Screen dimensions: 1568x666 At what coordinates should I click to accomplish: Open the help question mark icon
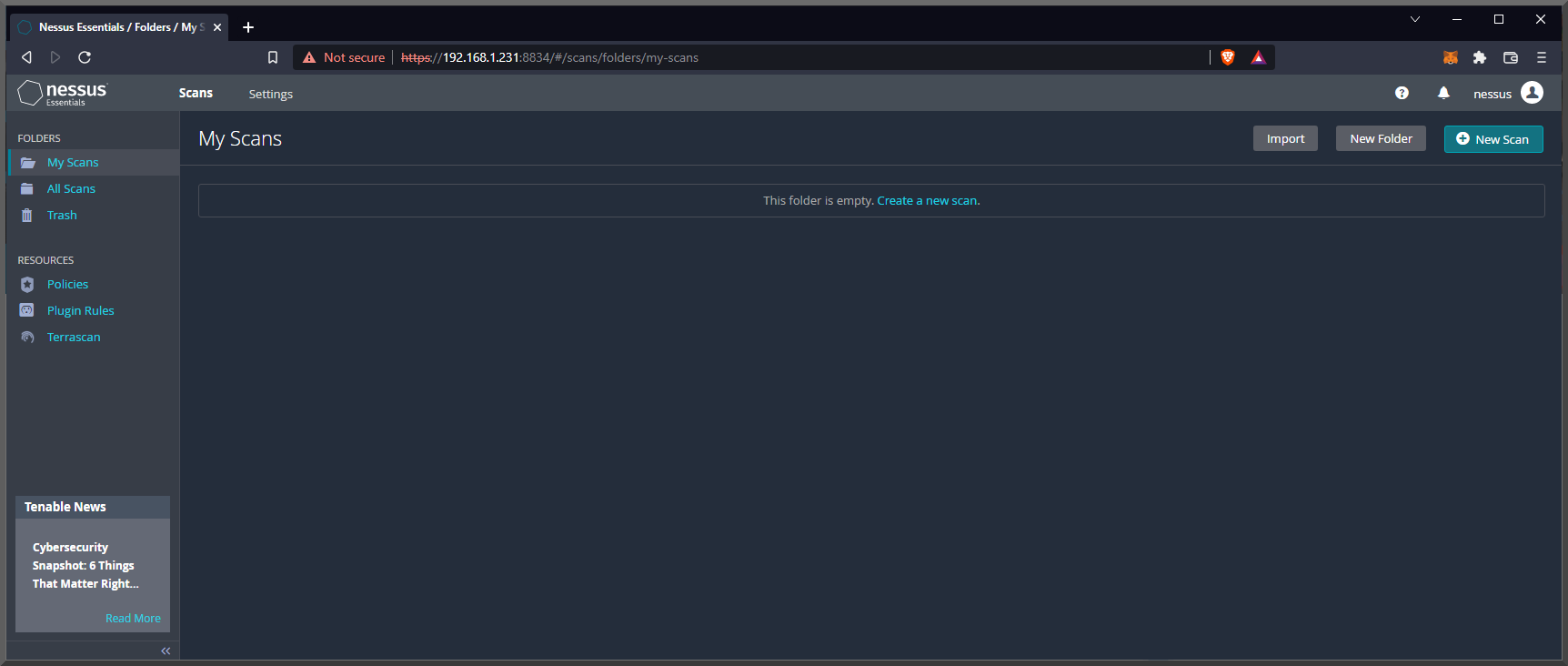coord(1402,93)
